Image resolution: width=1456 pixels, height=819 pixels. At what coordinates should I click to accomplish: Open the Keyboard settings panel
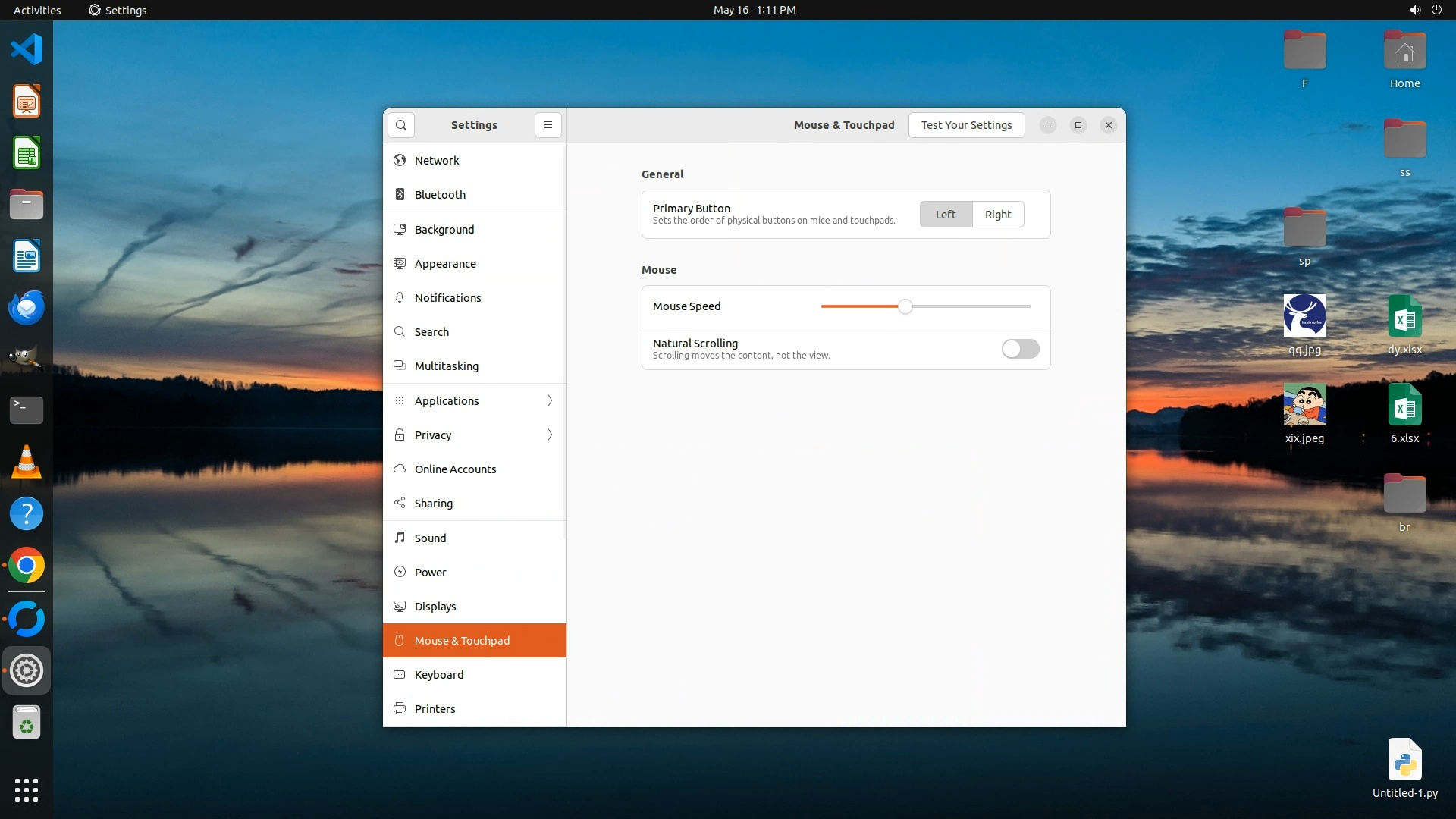point(438,674)
